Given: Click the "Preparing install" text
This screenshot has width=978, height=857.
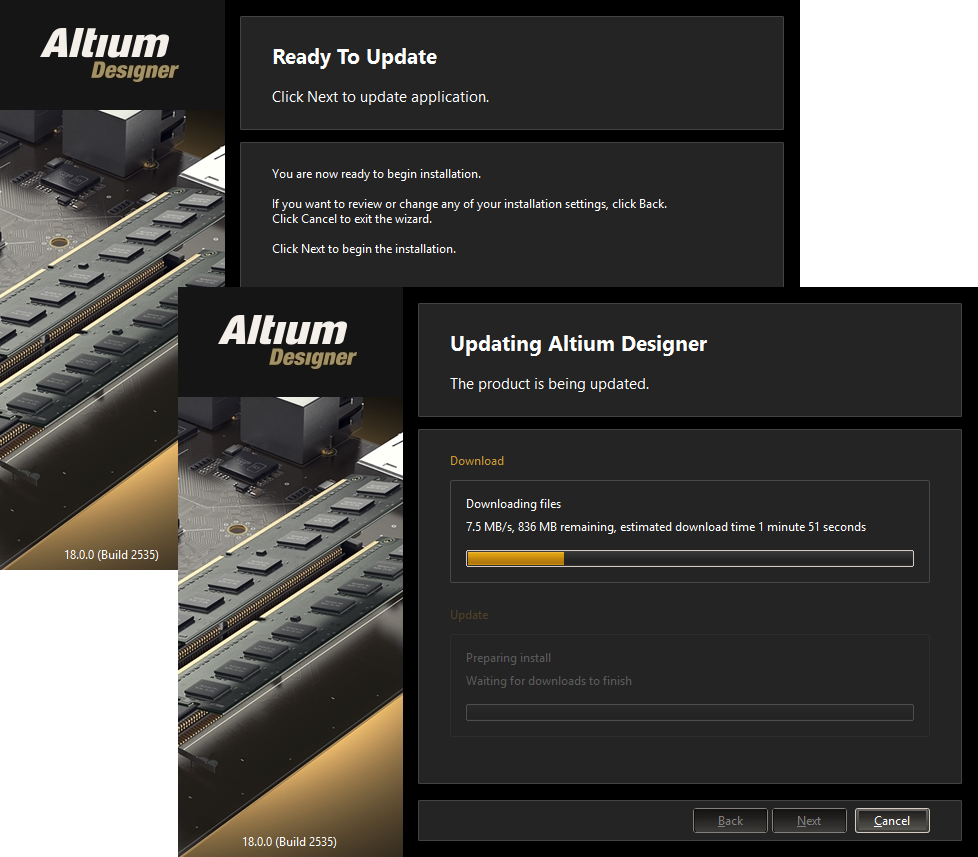Looking at the screenshot, I should (x=508, y=658).
